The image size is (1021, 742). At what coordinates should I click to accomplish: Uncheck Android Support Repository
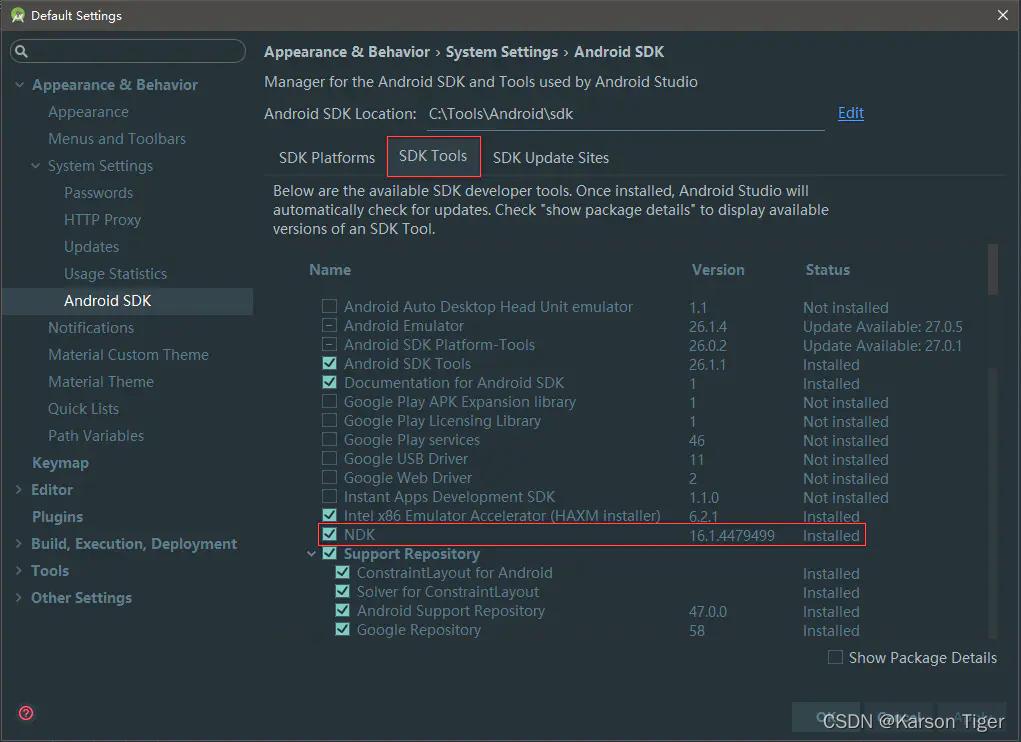(x=343, y=611)
